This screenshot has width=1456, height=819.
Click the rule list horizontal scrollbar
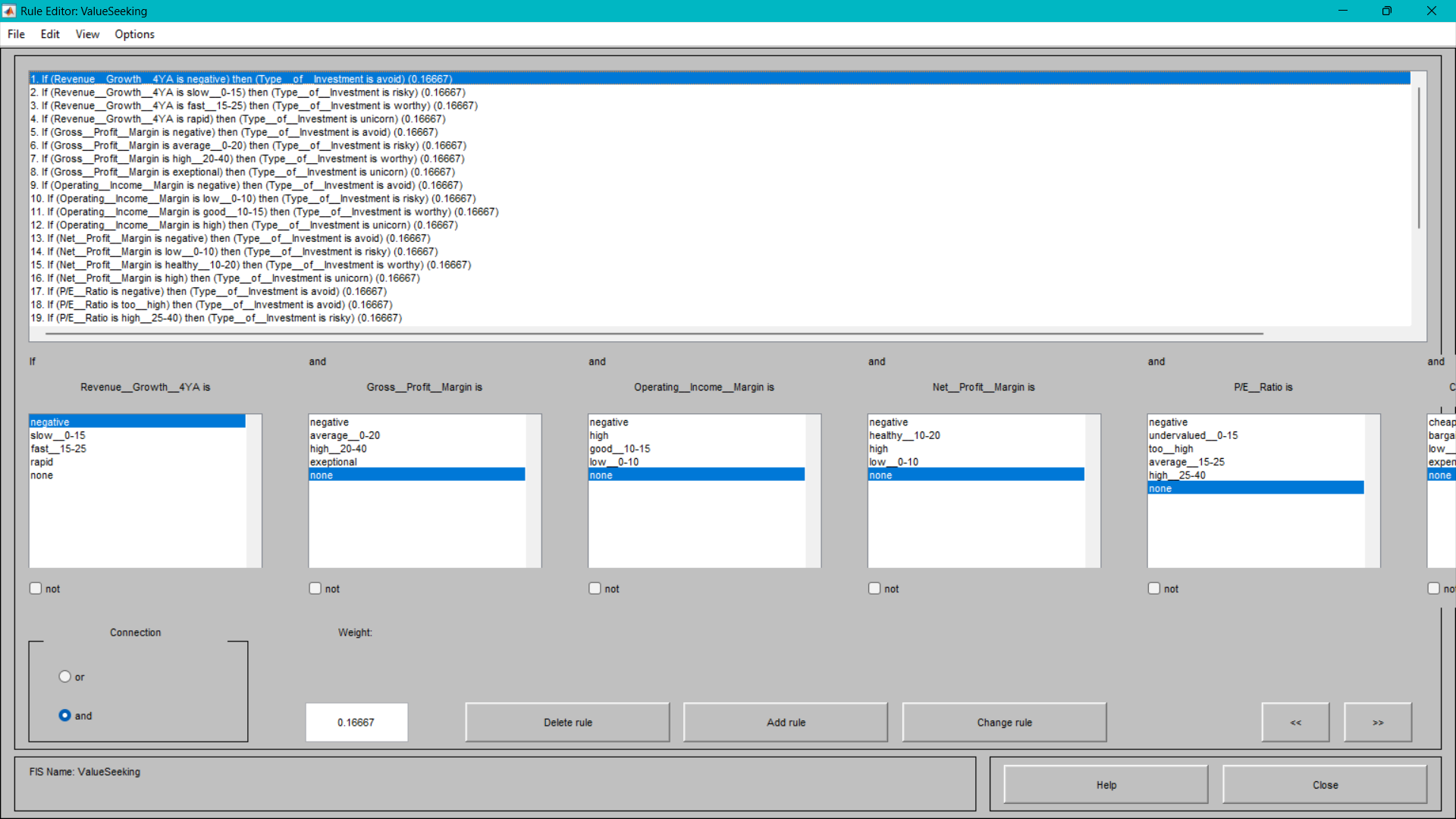click(652, 333)
